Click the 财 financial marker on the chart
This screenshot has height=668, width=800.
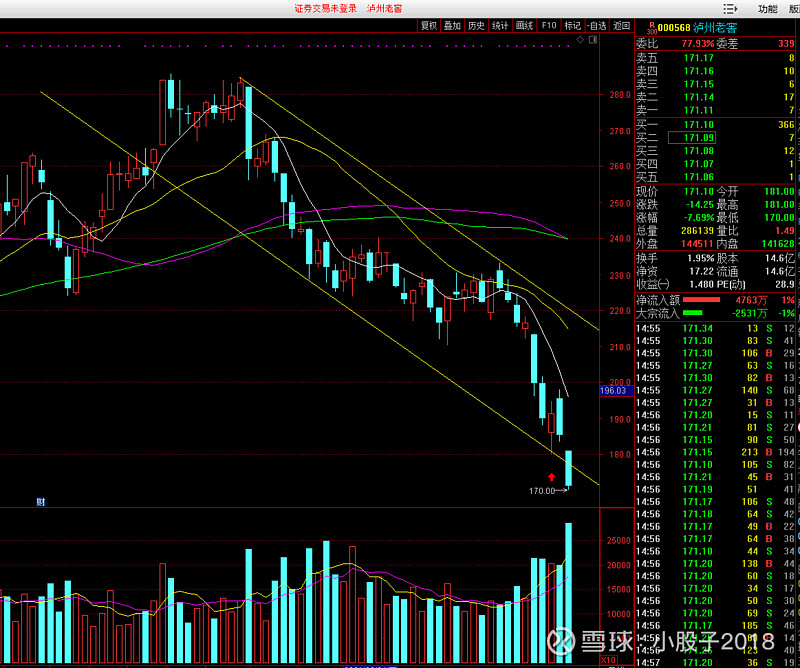[41, 502]
